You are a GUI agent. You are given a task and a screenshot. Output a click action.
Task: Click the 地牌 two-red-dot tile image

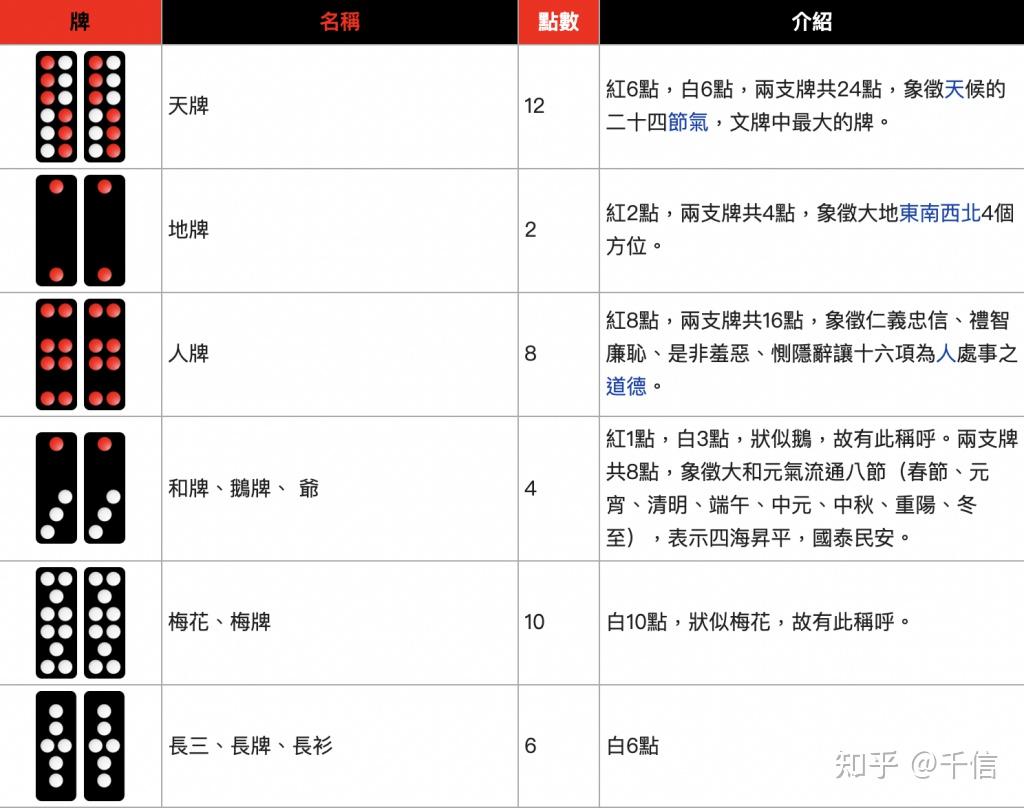80,230
